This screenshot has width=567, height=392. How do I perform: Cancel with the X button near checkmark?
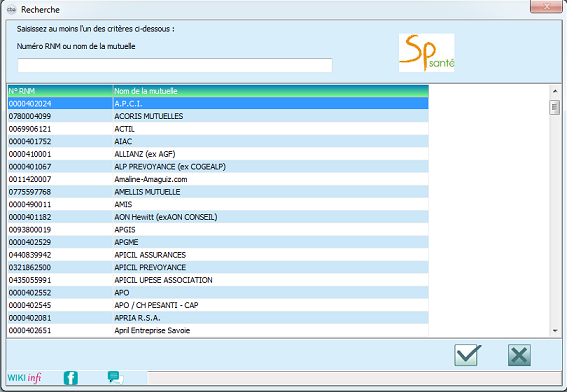tap(519, 355)
